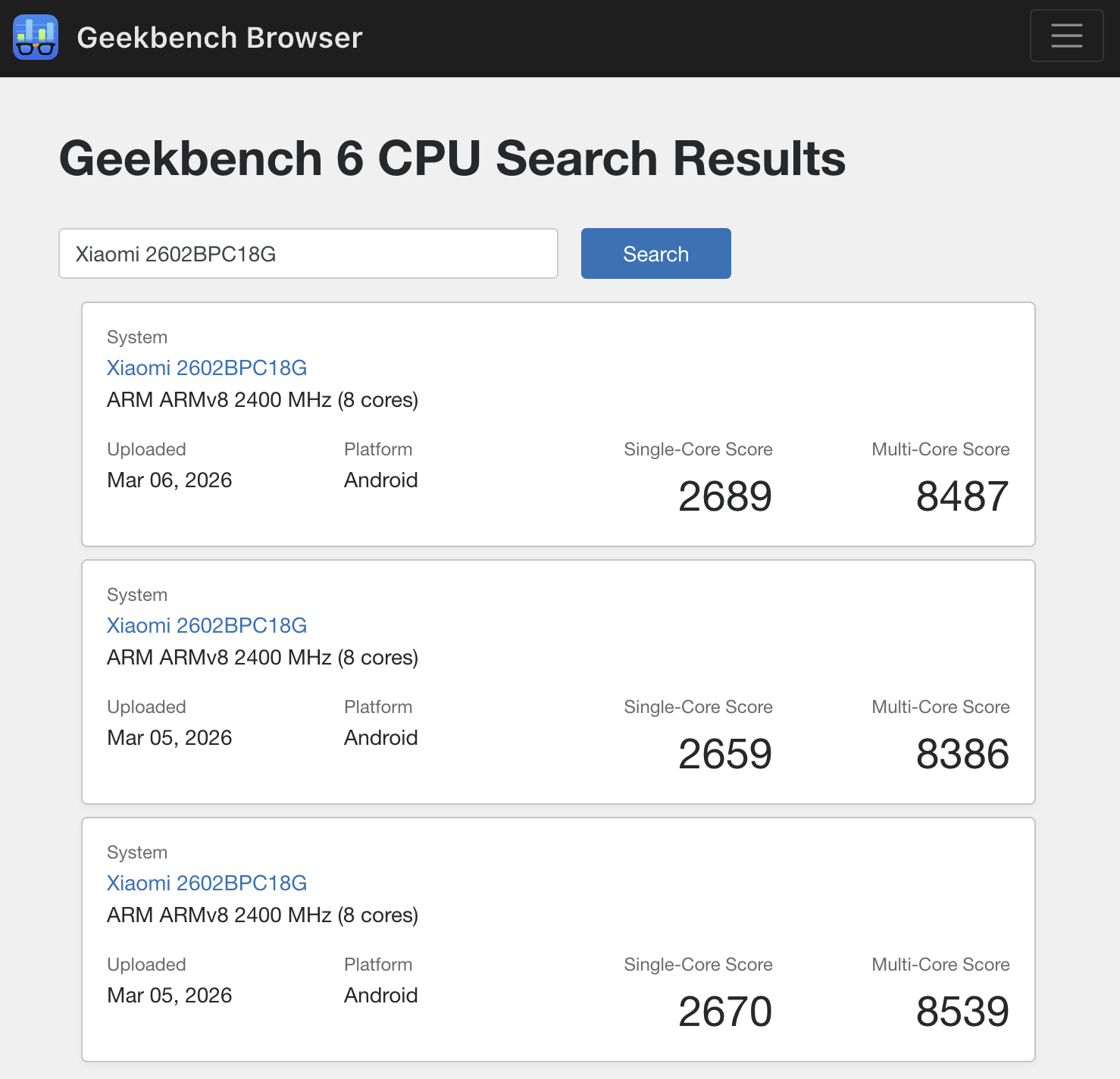Click the 8386 multi-core score
The height and width of the screenshot is (1079, 1120).
click(x=962, y=754)
